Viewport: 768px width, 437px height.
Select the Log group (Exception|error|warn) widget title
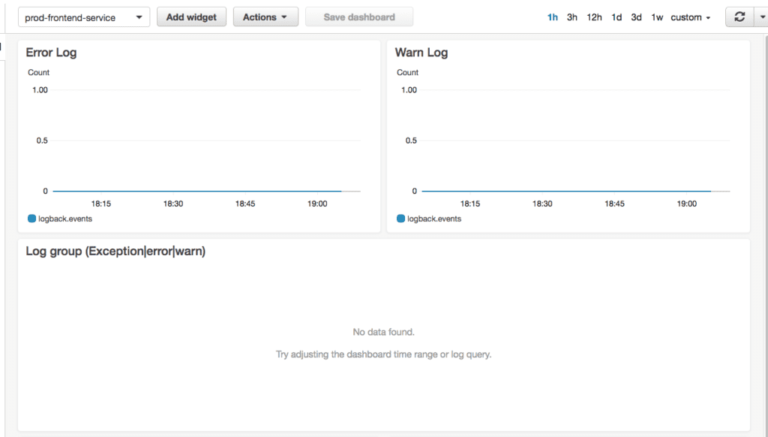tap(115, 251)
